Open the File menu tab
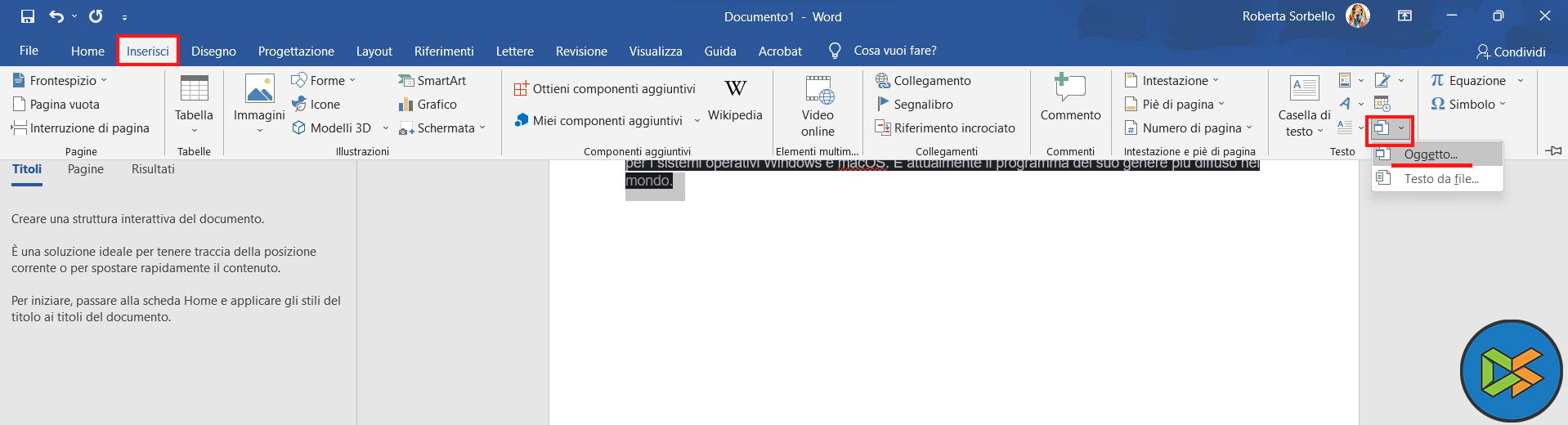 (x=29, y=51)
